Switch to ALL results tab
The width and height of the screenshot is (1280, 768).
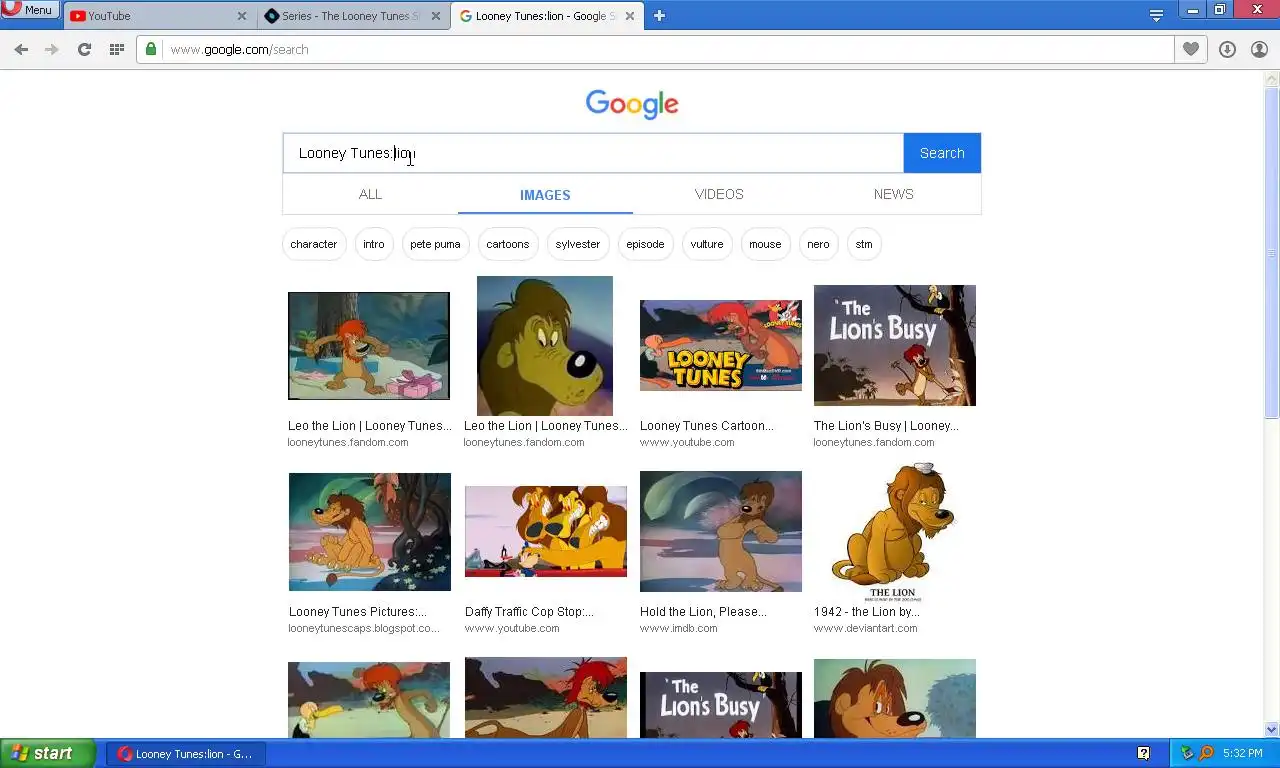click(x=370, y=194)
